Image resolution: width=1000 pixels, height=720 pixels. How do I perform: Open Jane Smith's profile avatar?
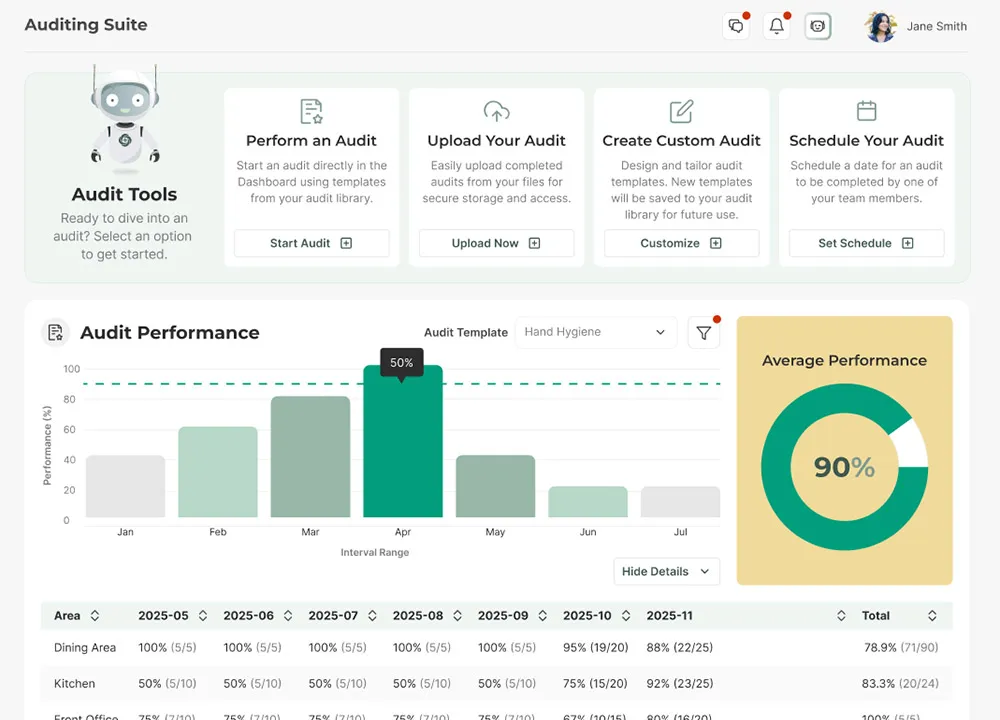point(881,27)
